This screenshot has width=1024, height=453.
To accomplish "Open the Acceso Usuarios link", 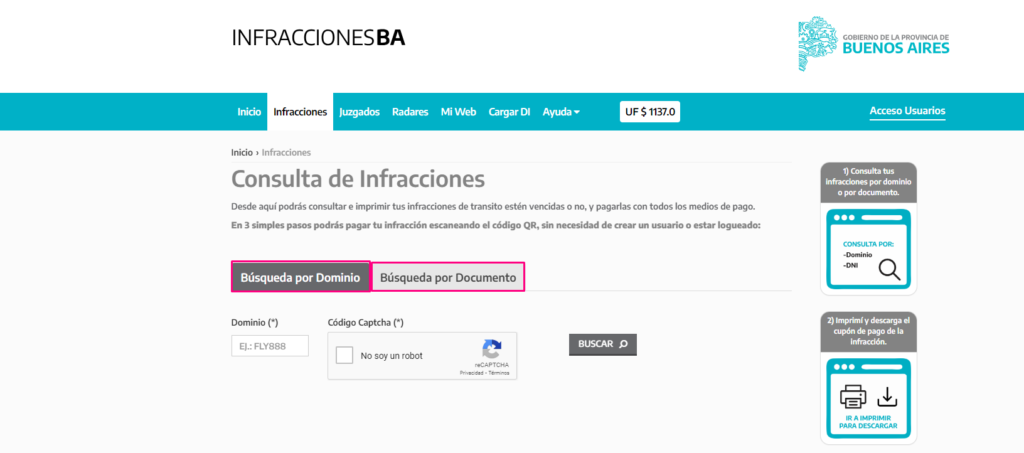I will click(x=907, y=111).
